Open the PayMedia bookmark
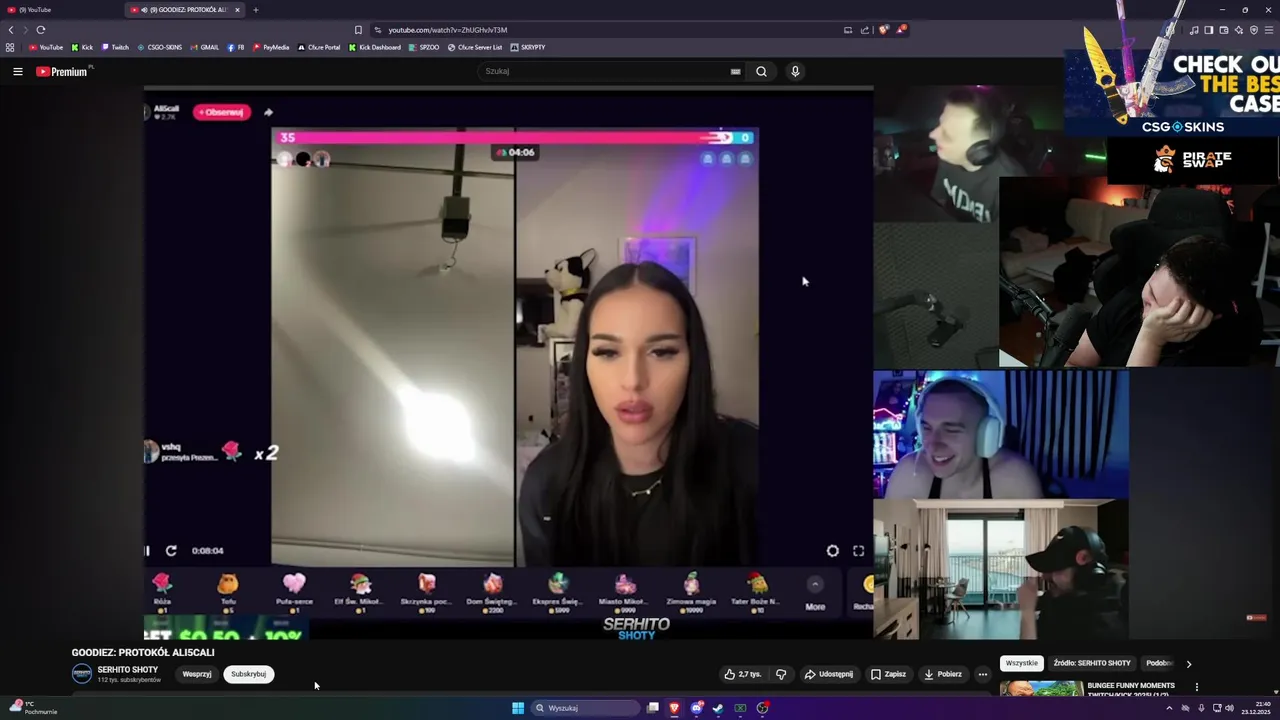 click(x=271, y=47)
